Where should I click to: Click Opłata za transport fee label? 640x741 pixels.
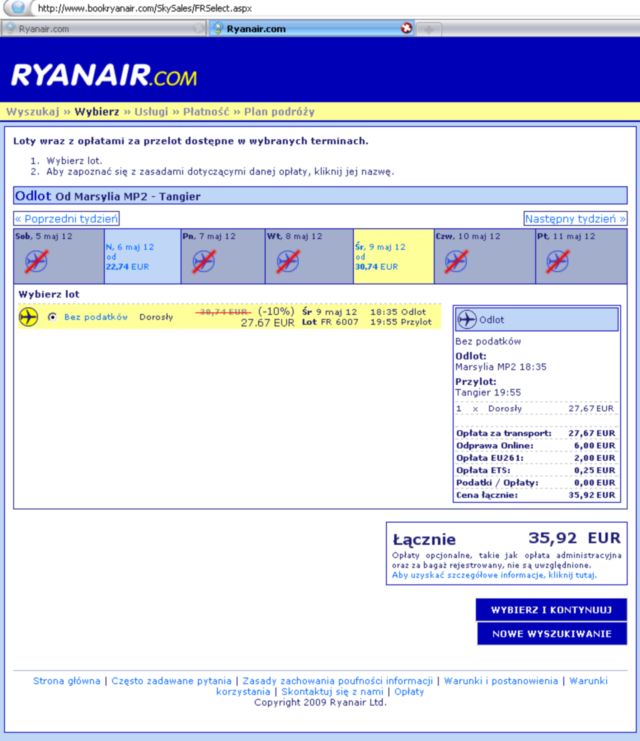point(504,433)
